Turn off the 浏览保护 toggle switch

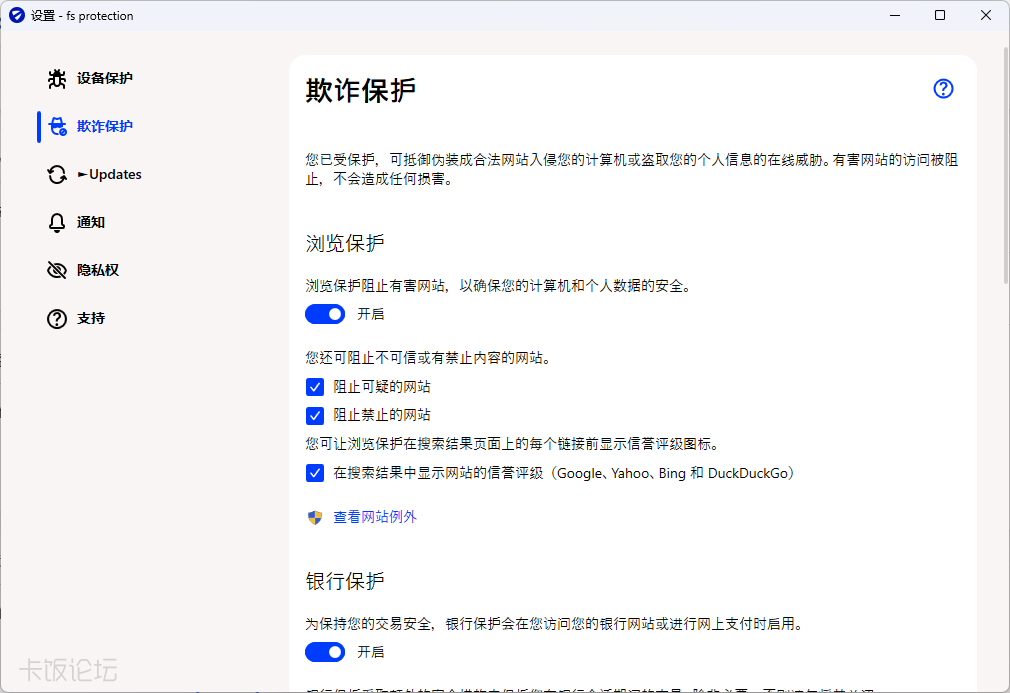(x=325, y=314)
